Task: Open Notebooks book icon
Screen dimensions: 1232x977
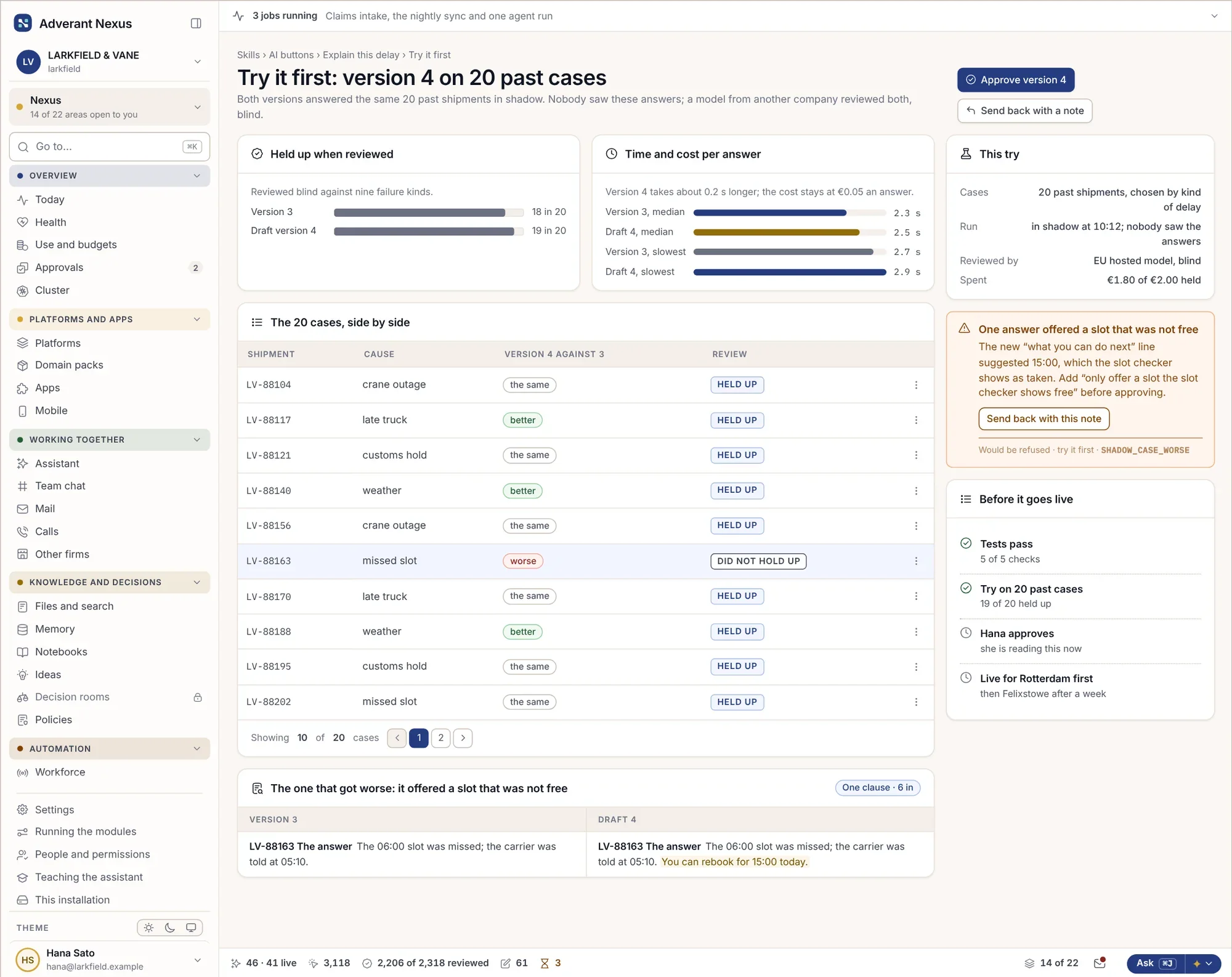Action: [23, 652]
